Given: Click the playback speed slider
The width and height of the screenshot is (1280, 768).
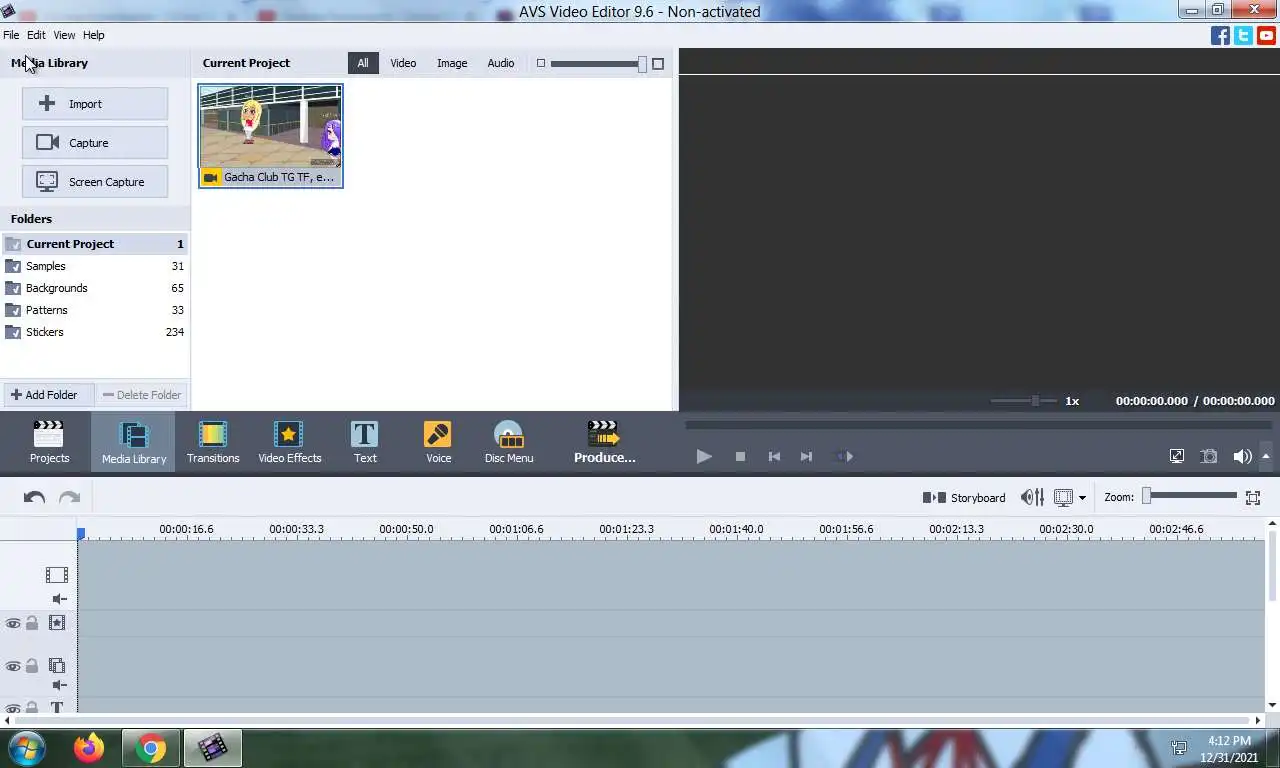Looking at the screenshot, I should pos(1023,401).
